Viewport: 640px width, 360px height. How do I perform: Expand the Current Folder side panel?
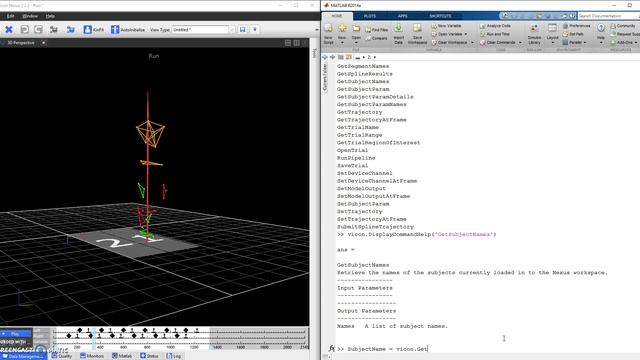[325, 78]
